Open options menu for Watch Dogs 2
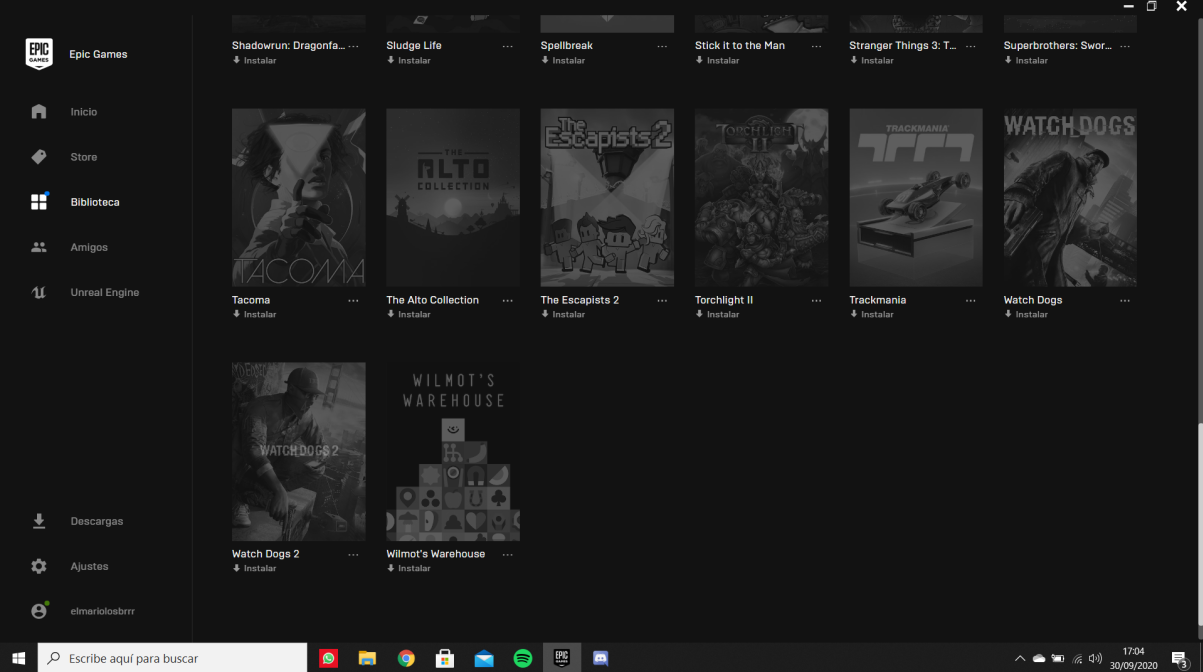The height and width of the screenshot is (672, 1203). point(353,555)
